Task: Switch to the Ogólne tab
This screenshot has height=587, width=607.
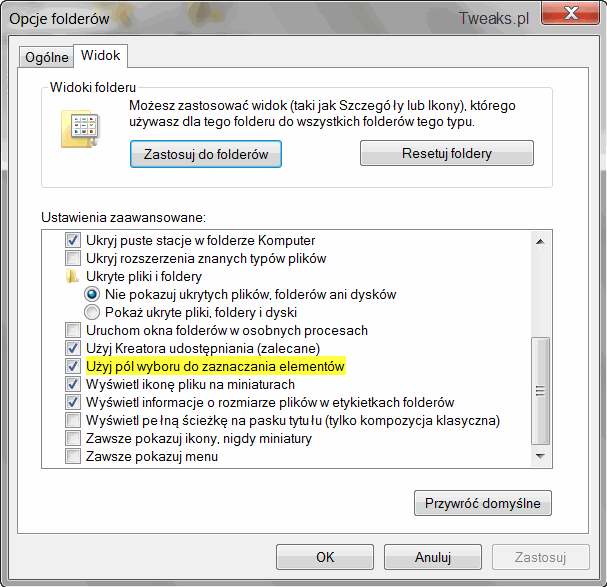Action: click(46, 57)
